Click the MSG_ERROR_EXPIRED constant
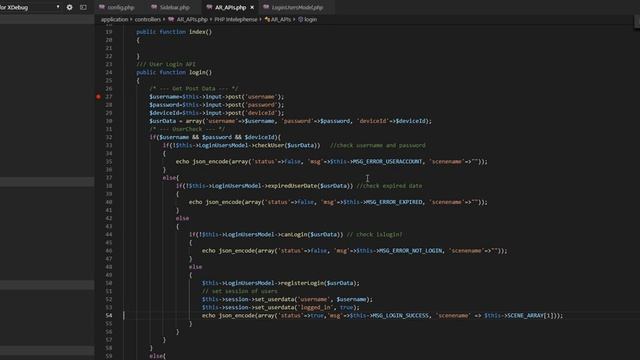The image size is (640, 360). point(393,202)
